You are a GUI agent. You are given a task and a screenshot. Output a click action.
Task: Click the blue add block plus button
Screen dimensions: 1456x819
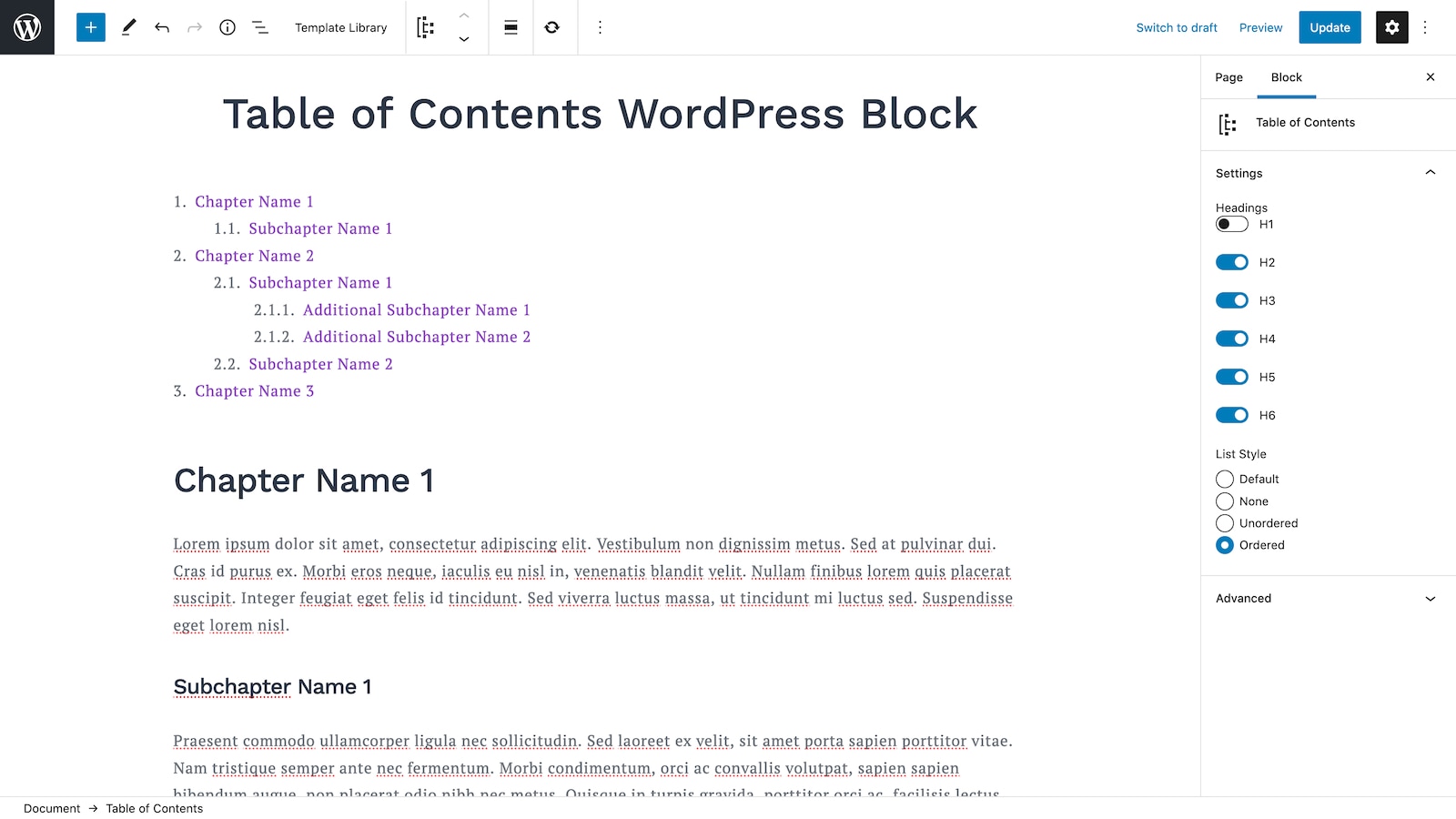(91, 27)
